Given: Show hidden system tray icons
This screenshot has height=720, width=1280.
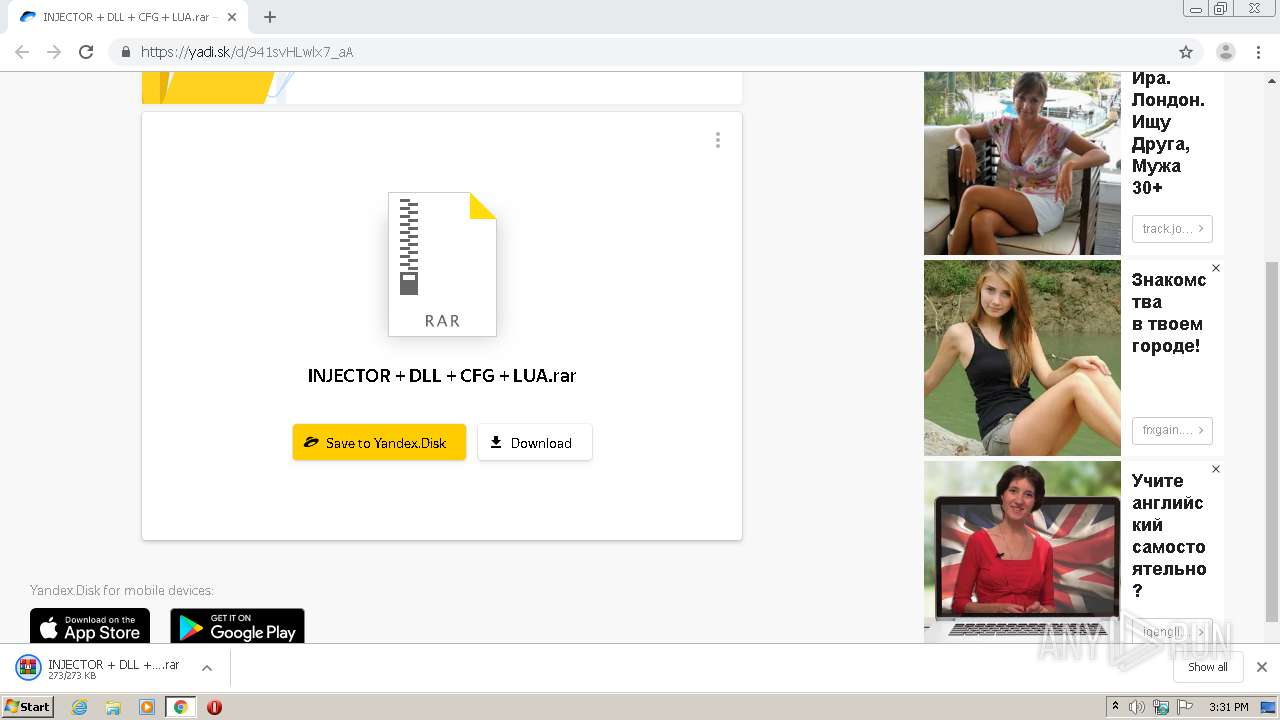Looking at the screenshot, I should [1115, 707].
